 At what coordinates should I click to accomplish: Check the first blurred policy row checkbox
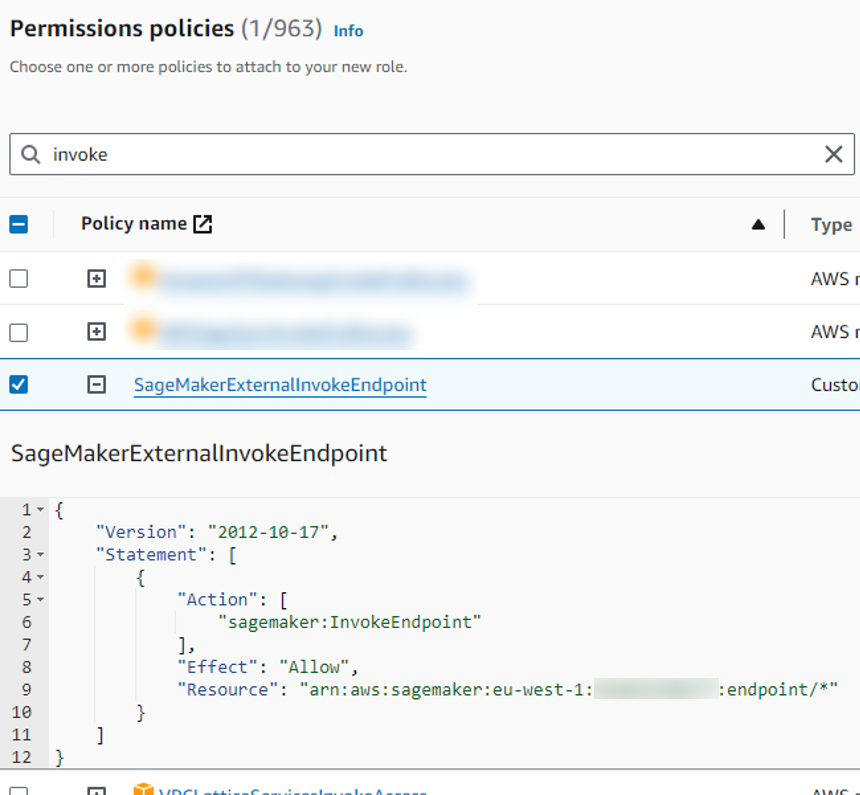point(19,278)
